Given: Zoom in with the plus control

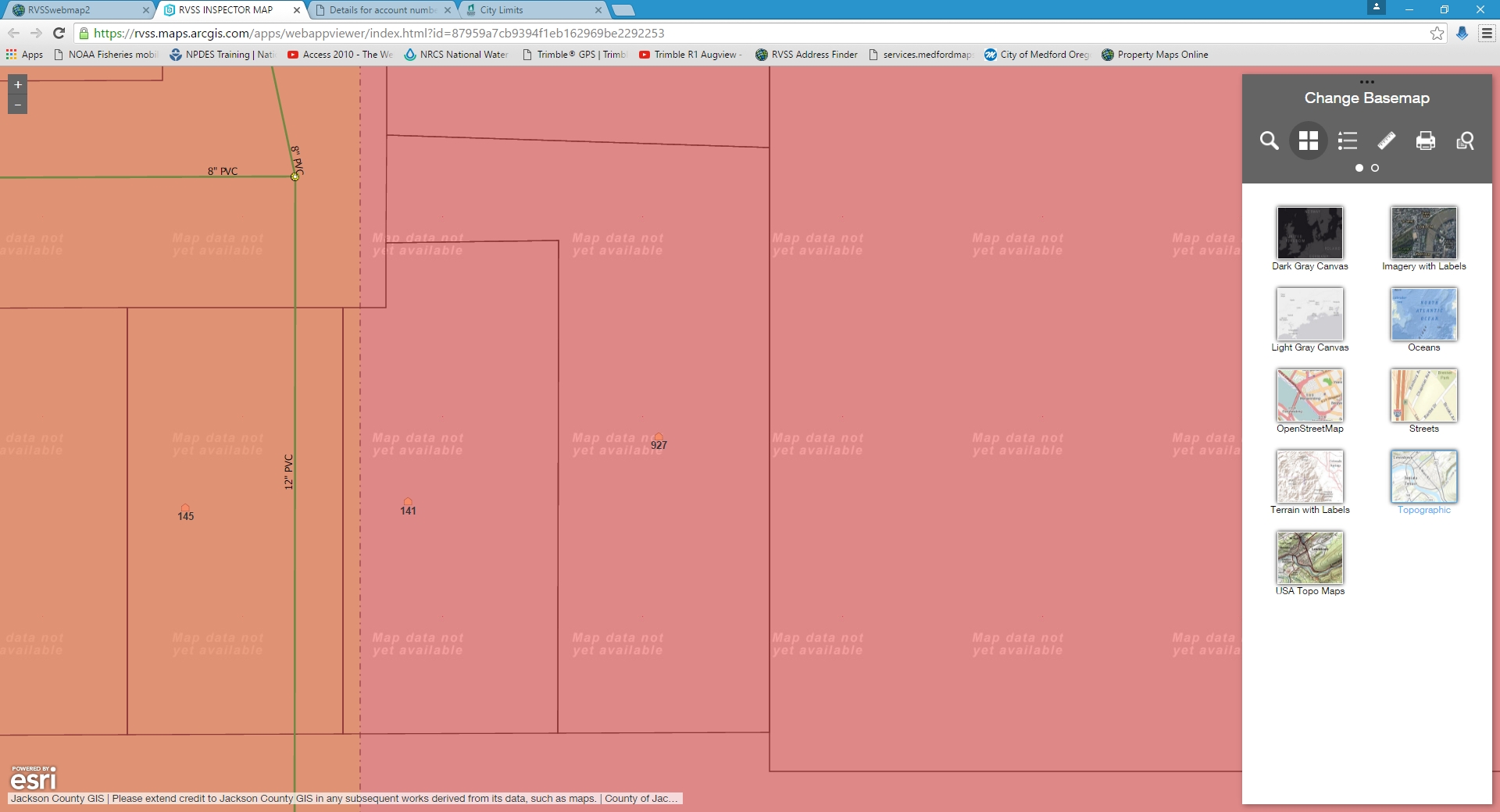Looking at the screenshot, I should [x=16, y=83].
